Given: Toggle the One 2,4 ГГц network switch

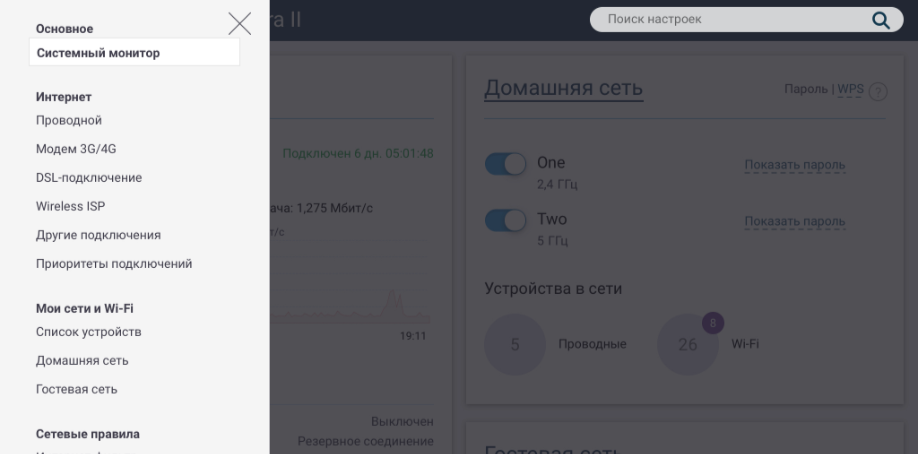Looking at the screenshot, I should [505, 164].
